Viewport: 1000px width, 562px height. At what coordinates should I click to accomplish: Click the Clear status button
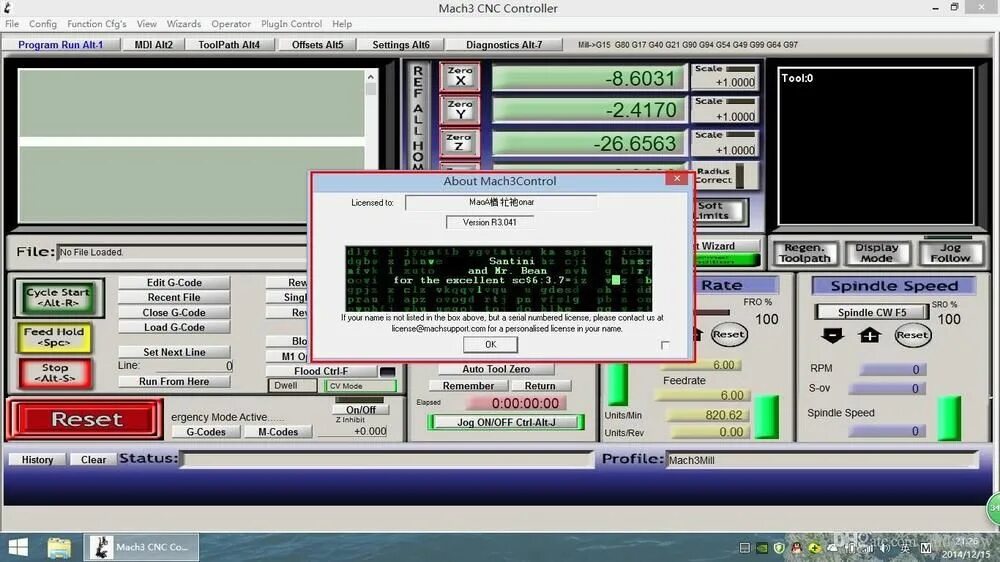click(93, 459)
